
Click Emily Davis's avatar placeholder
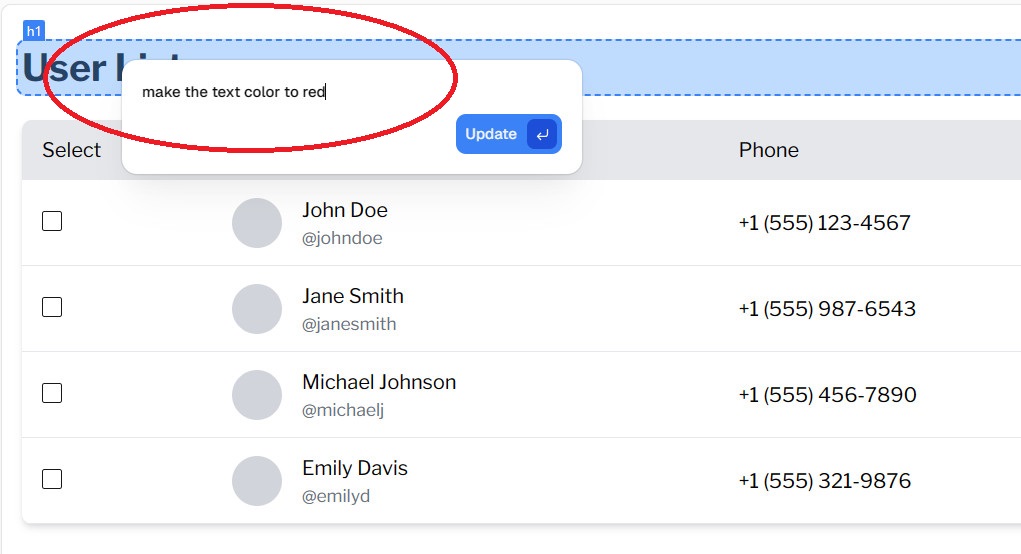257,480
